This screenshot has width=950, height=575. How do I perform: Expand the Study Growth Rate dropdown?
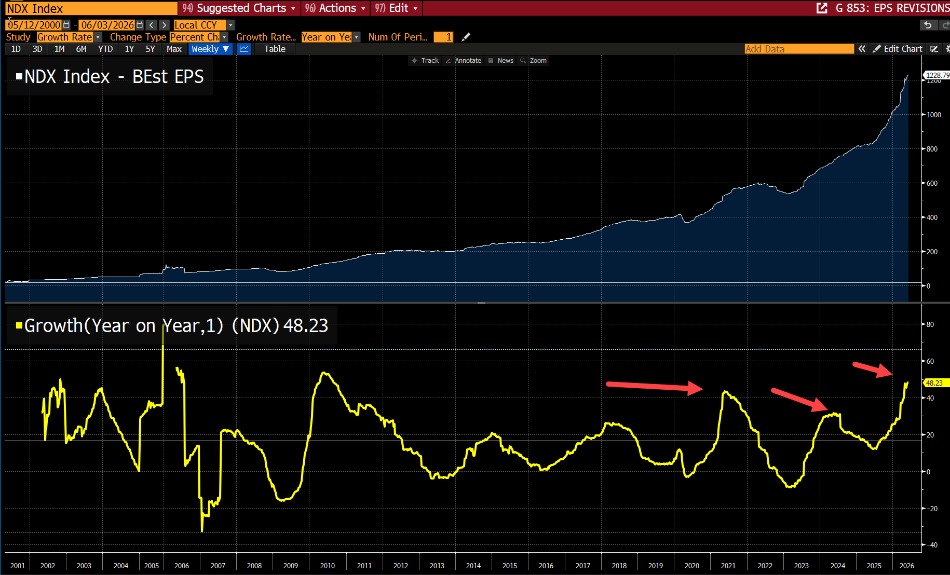point(98,37)
